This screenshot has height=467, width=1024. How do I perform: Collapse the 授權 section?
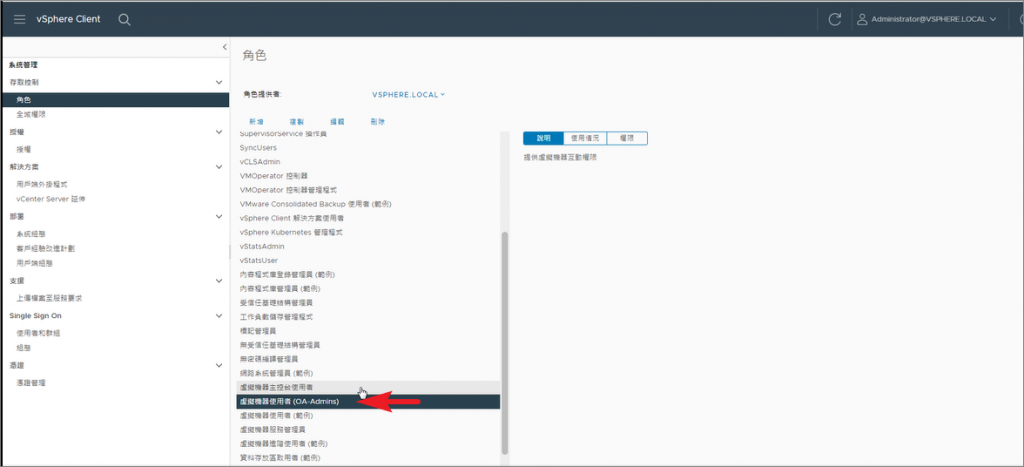pyautogui.click(x=219, y=132)
